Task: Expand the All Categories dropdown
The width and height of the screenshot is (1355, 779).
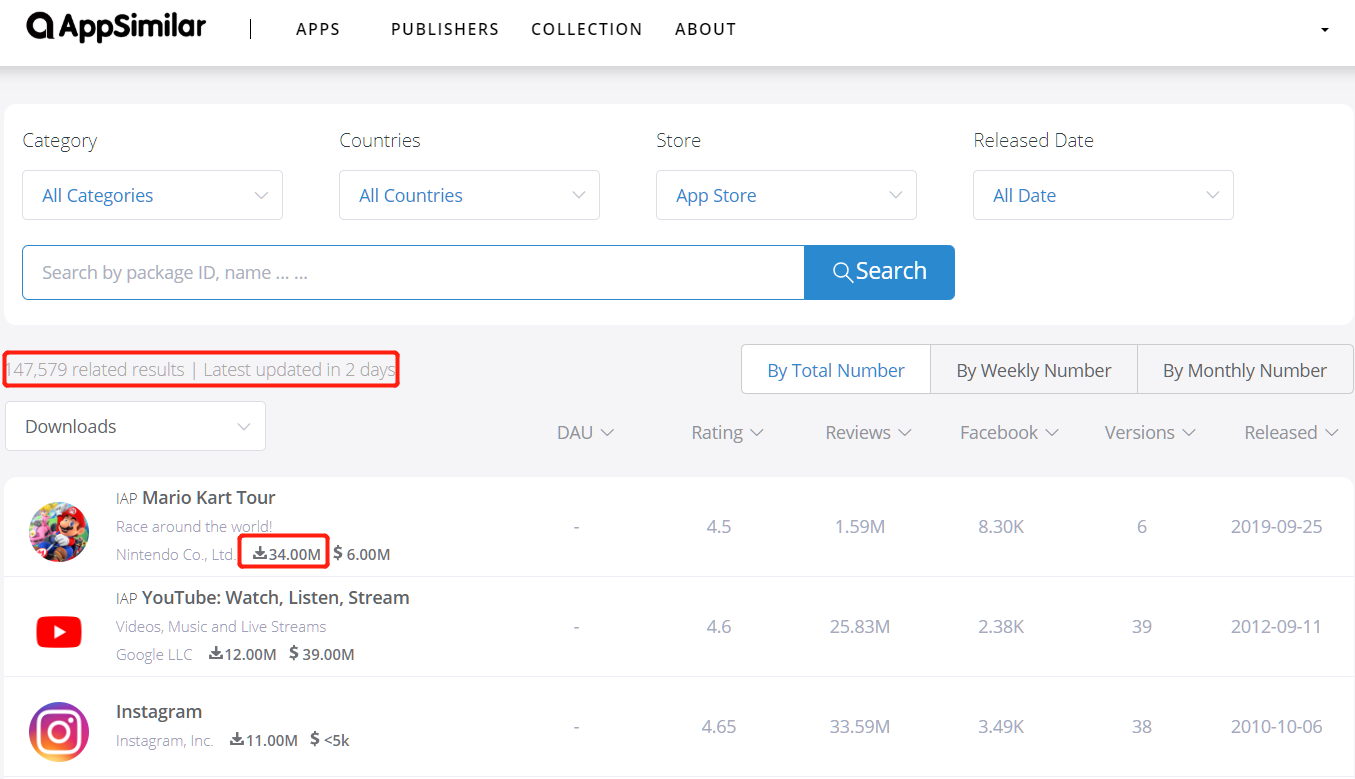Action: [x=153, y=195]
